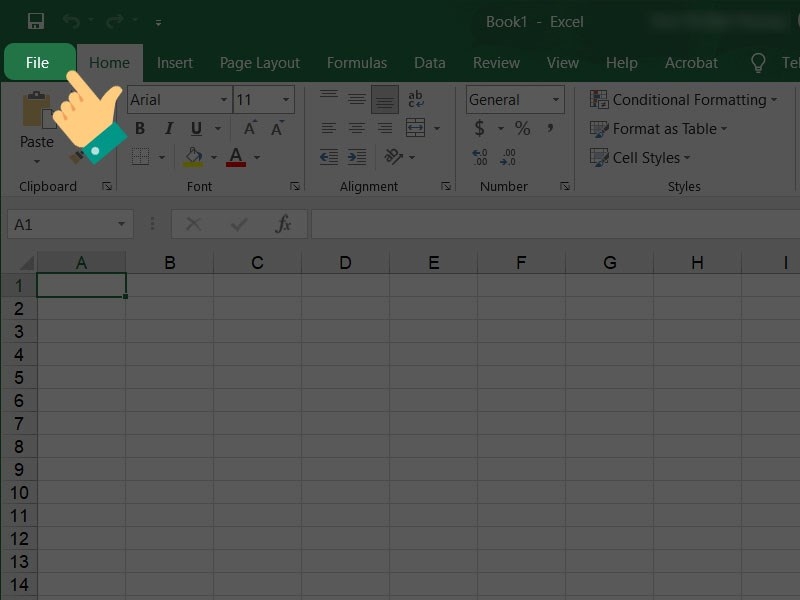The height and width of the screenshot is (600, 800).
Task: Switch to the Formulas ribbon tab
Action: [357, 62]
